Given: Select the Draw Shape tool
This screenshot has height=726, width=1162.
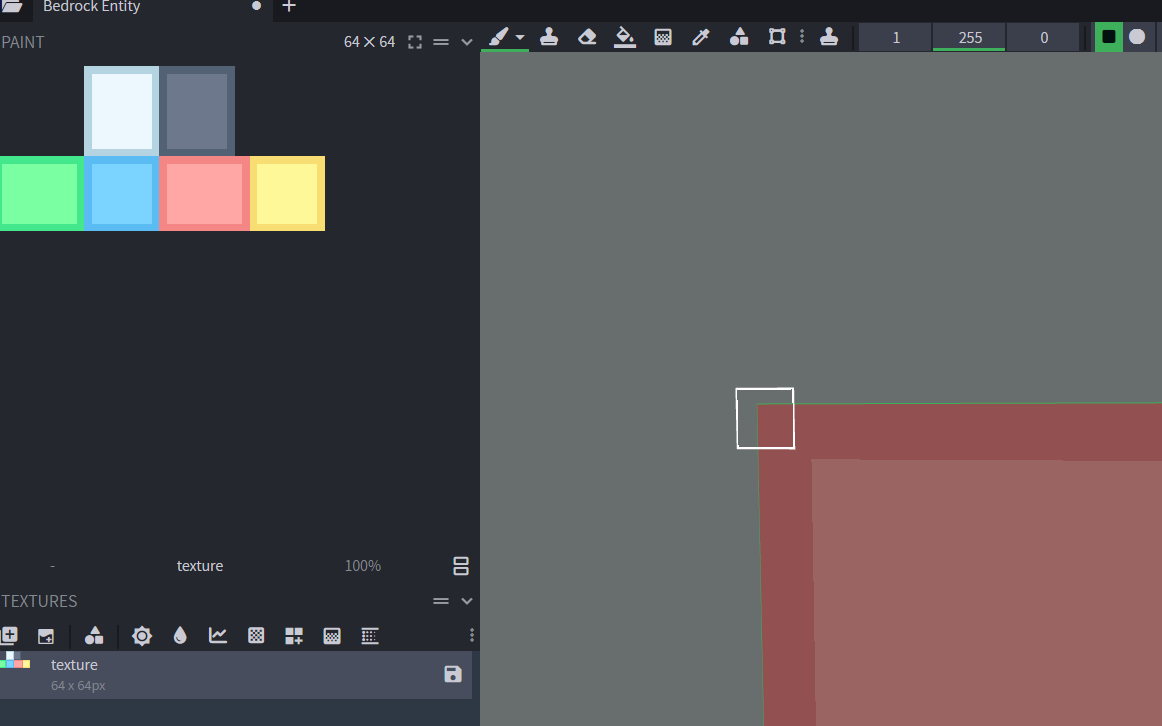Looking at the screenshot, I should tap(739, 37).
